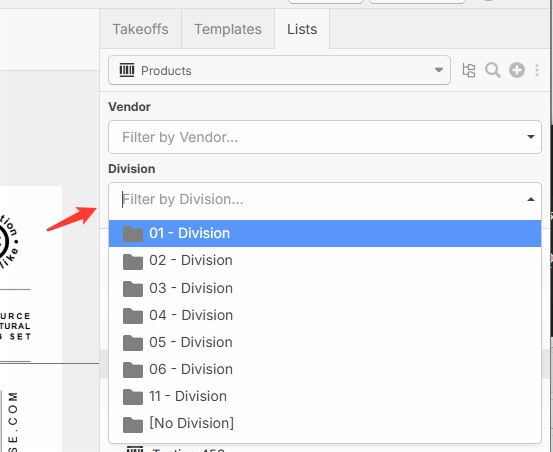Choose 01 - Division from list
This screenshot has height=452, width=553.
click(325, 233)
